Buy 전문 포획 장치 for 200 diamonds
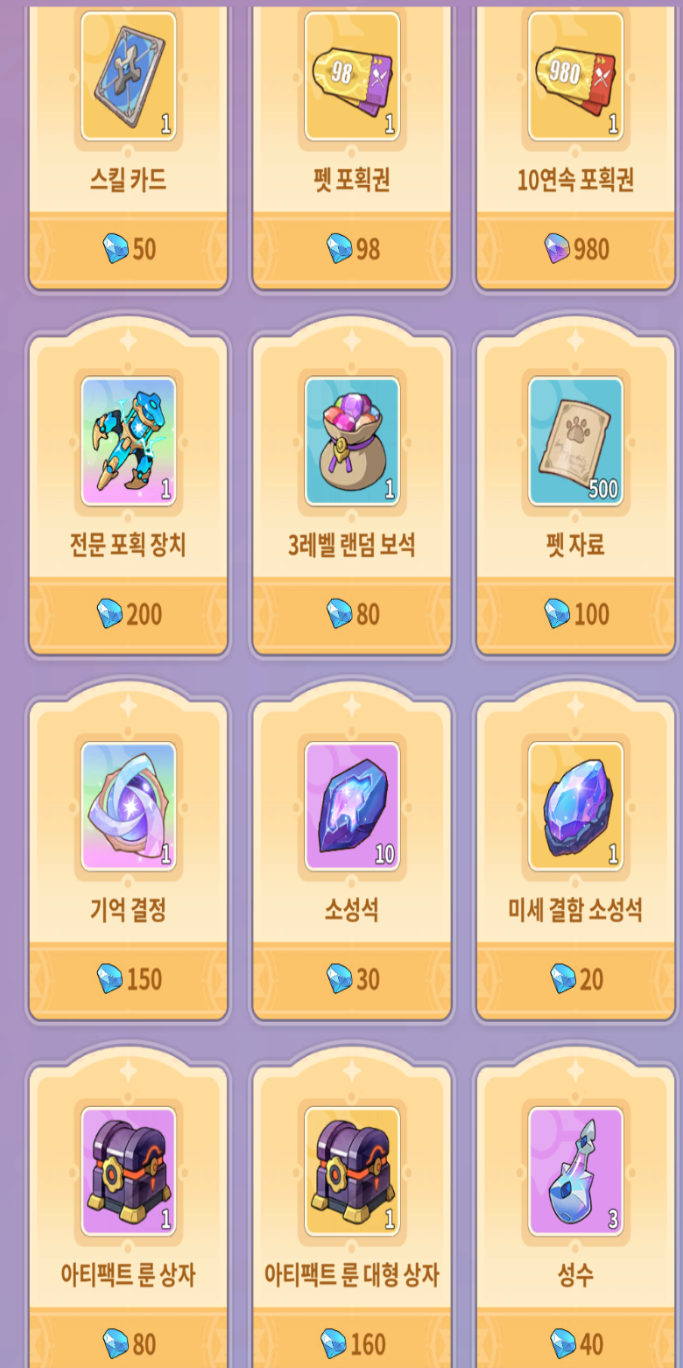 (128, 614)
